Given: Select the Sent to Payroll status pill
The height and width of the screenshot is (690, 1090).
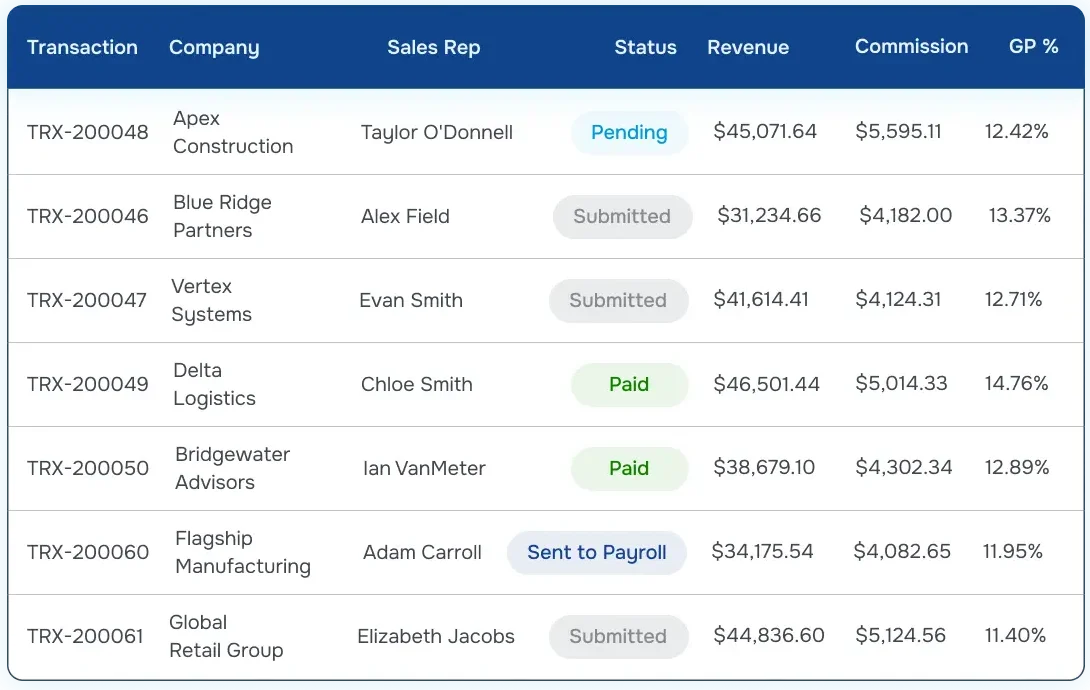Looking at the screenshot, I should click(596, 552).
